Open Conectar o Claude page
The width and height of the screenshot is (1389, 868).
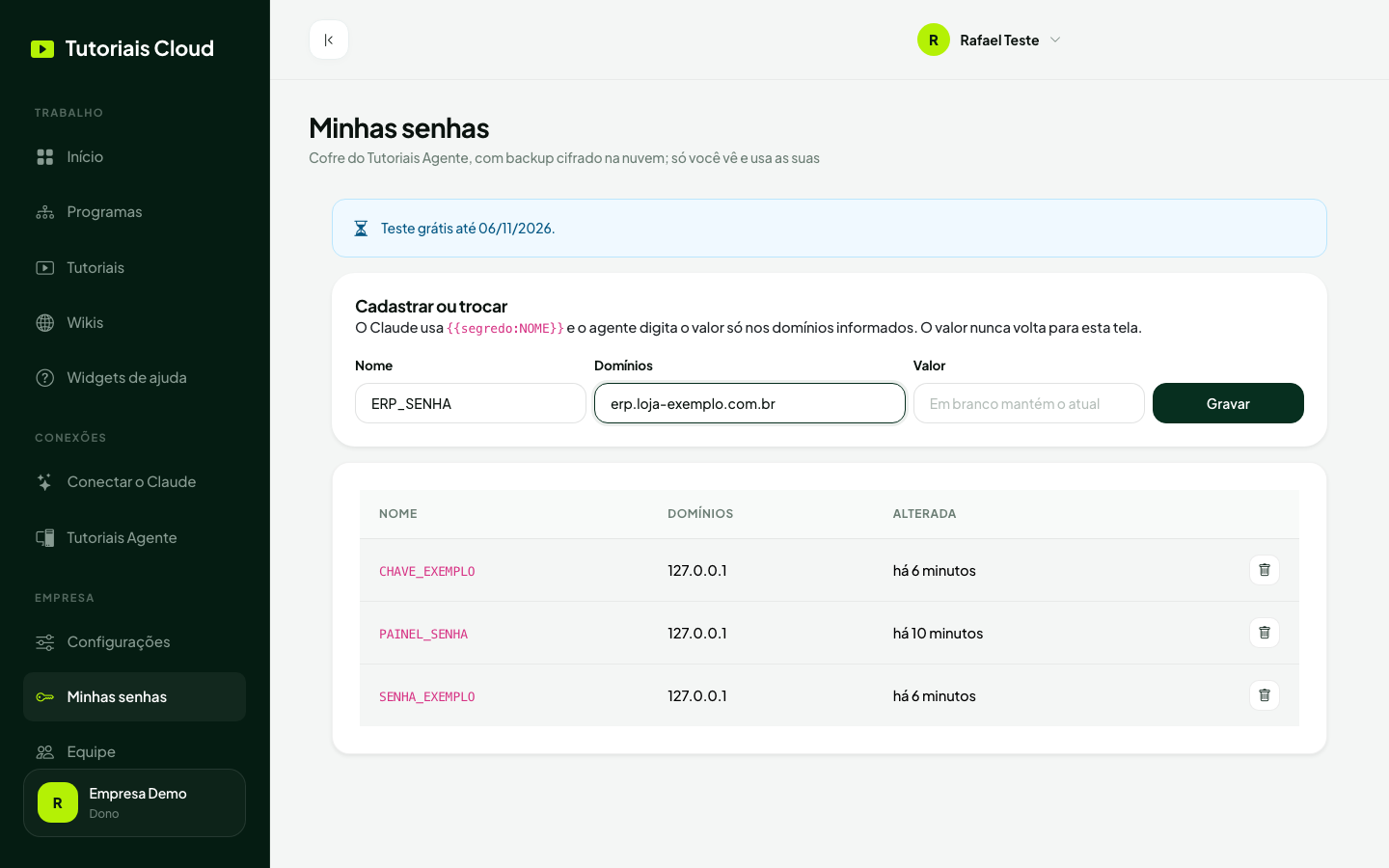(134, 482)
